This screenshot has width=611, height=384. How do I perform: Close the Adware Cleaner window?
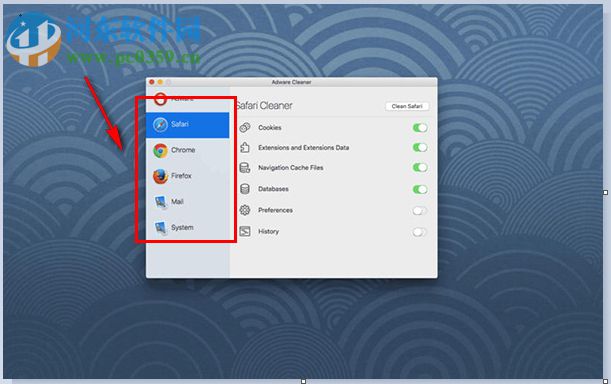click(x=152, y=82)
